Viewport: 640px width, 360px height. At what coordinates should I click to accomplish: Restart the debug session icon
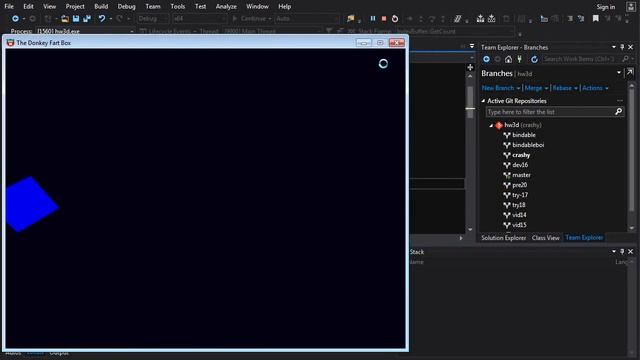tap(395, 18)
